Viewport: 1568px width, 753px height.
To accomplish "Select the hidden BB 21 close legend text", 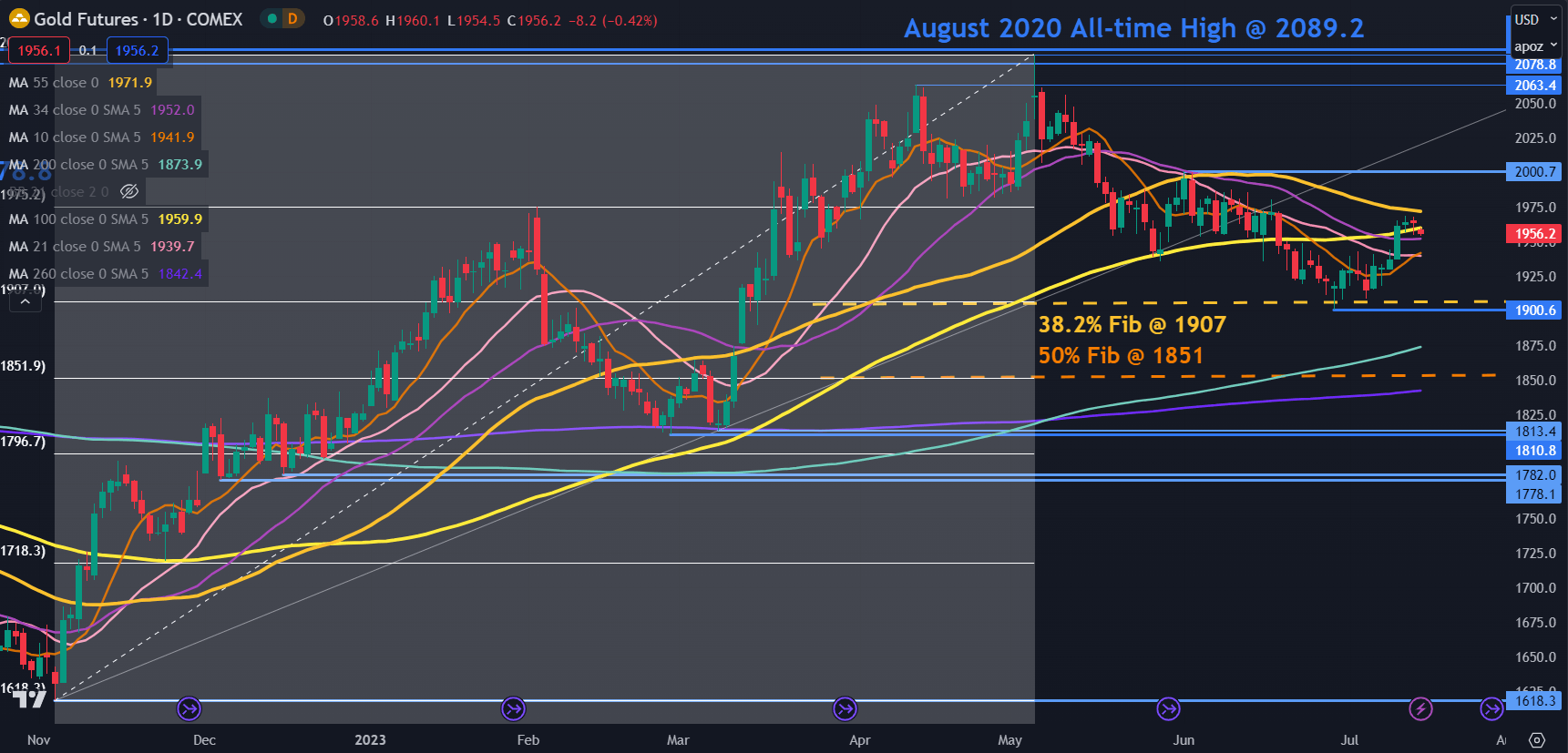I will (x=58, y=192).
